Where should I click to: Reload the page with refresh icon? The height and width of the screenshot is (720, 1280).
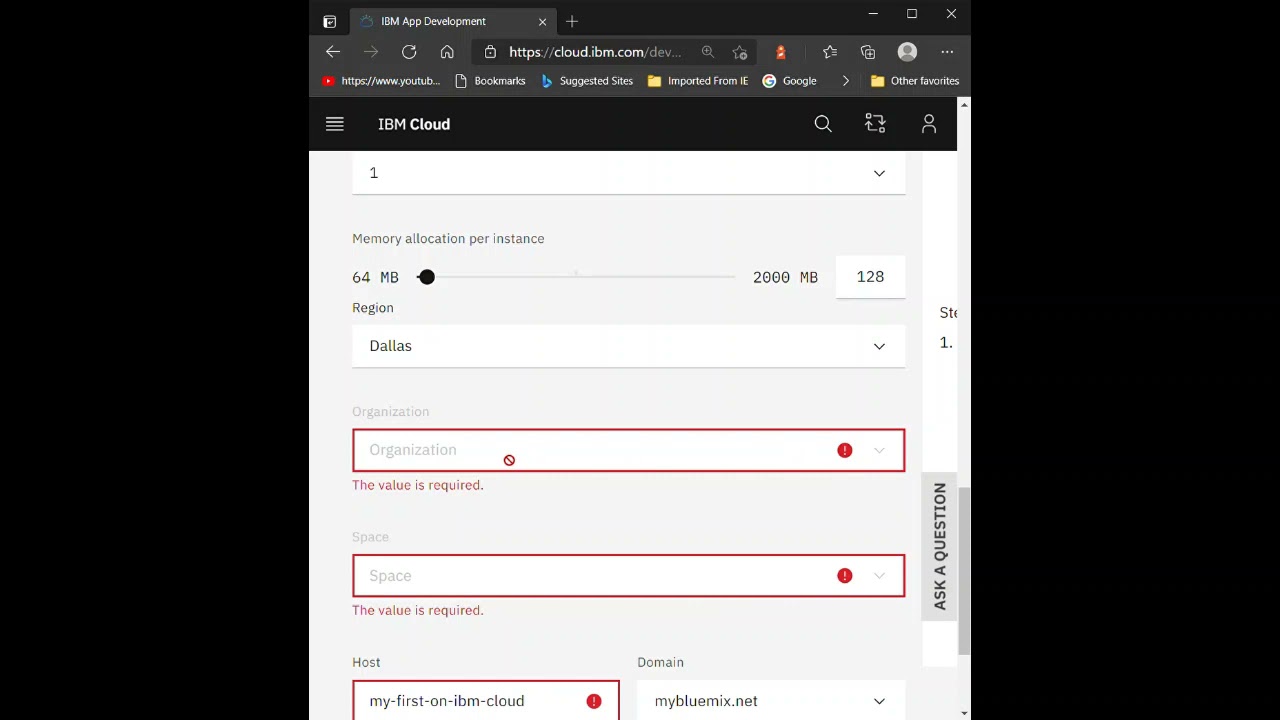coord(409,52)
